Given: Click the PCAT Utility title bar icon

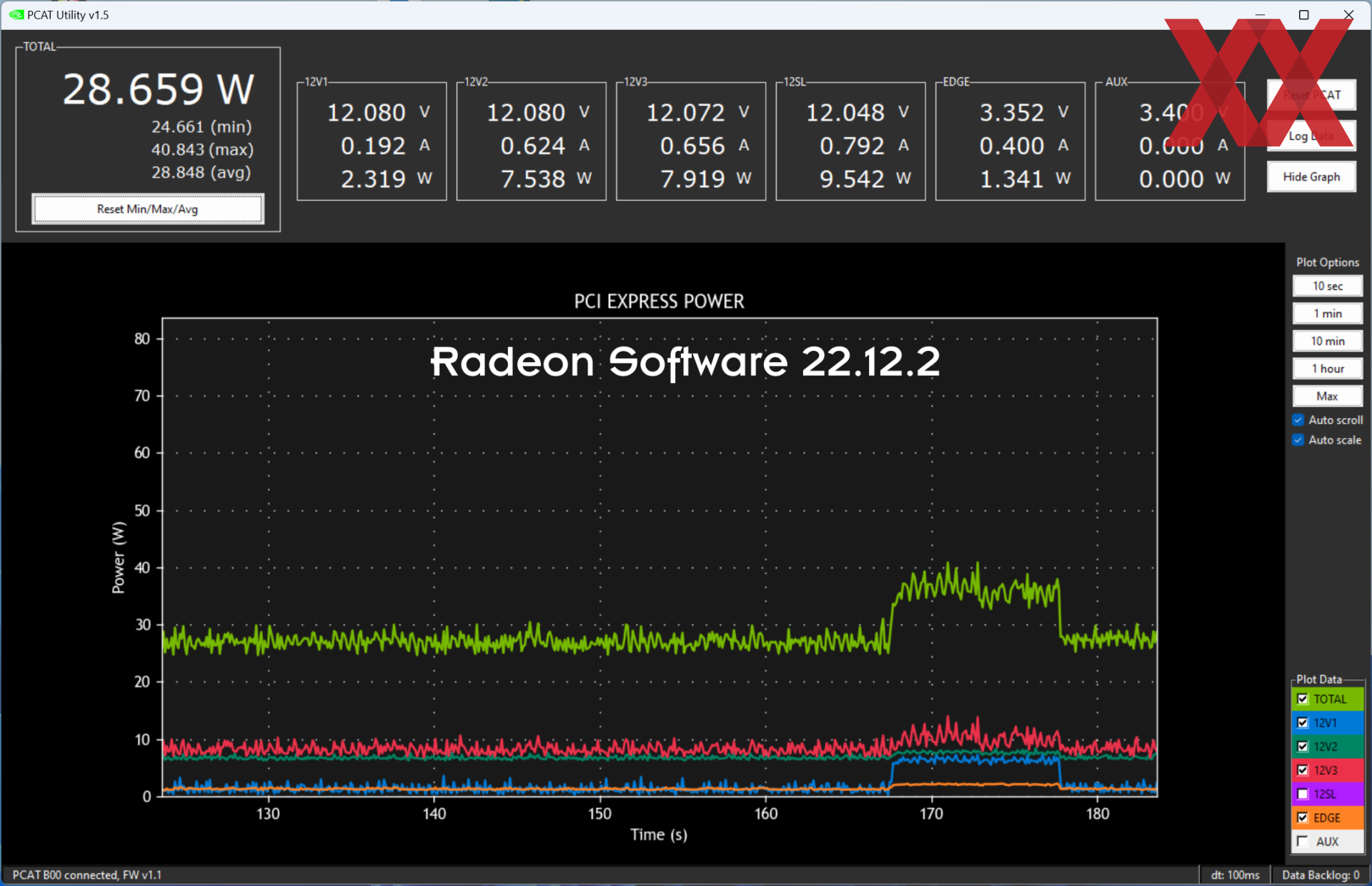Looking at the screenshot, I should (x=16, y=14).
